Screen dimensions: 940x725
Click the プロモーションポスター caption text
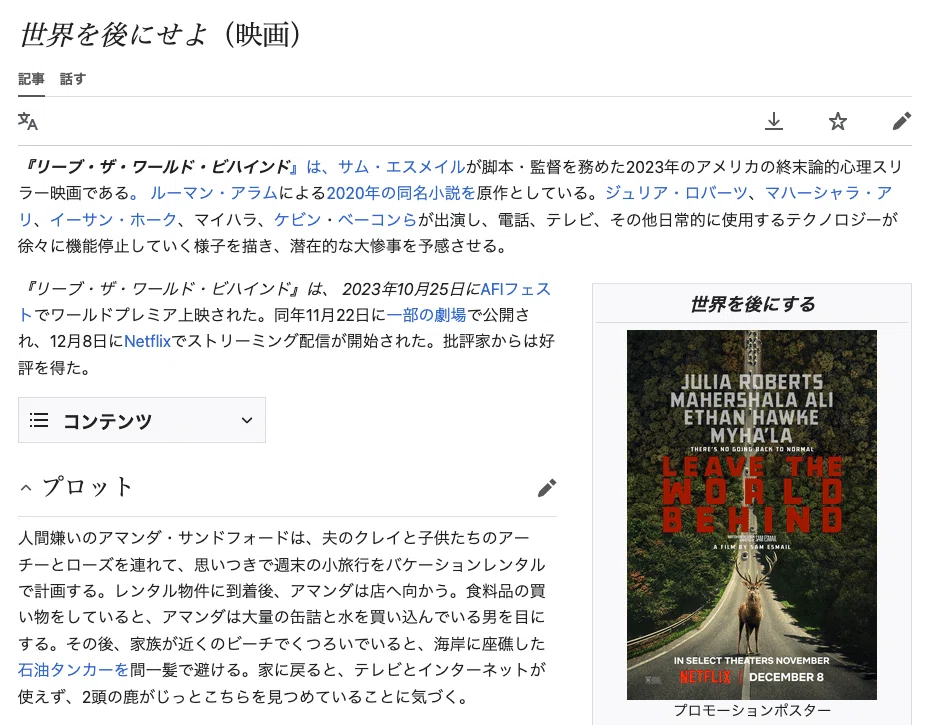coord(752,711)
